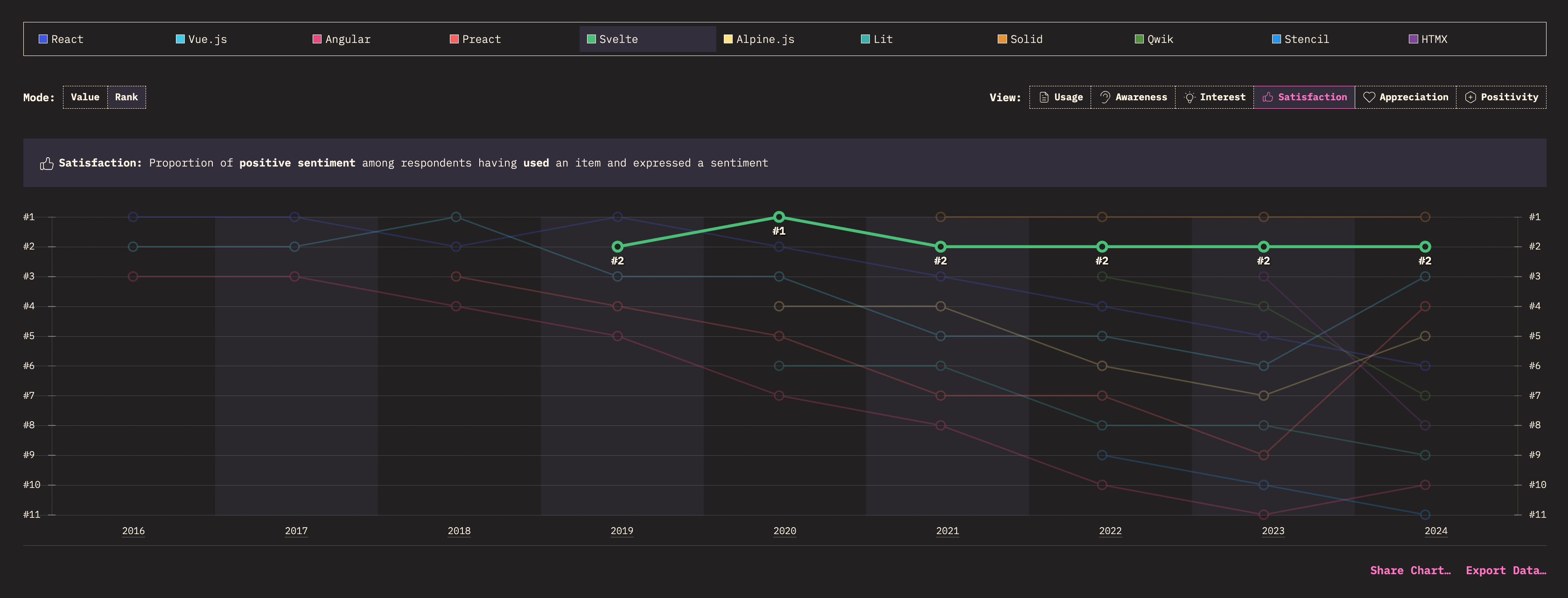Highlight Solid in the legend
This screenshot has height=598, width=1568.
click(1026, 39)
